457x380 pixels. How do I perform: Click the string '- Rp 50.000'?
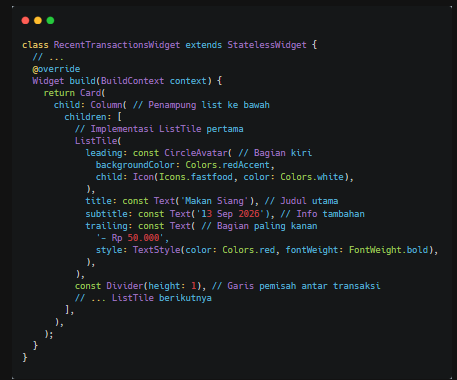[x=130, y=238]
